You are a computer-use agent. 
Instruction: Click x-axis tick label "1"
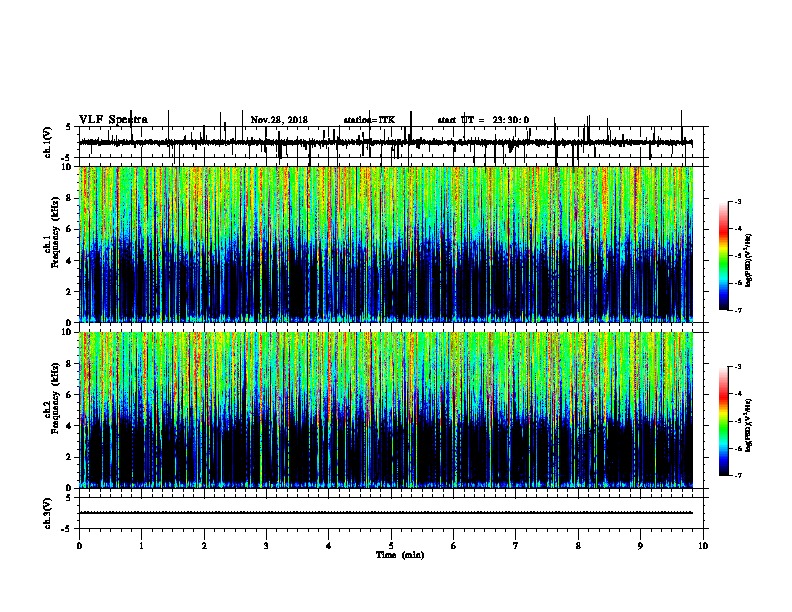[x=141, y=546]
